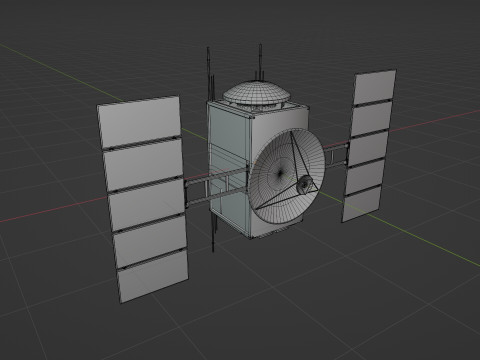Select the truss boom joining the right solar panel
480x360 pixels.
coord(336,155)
